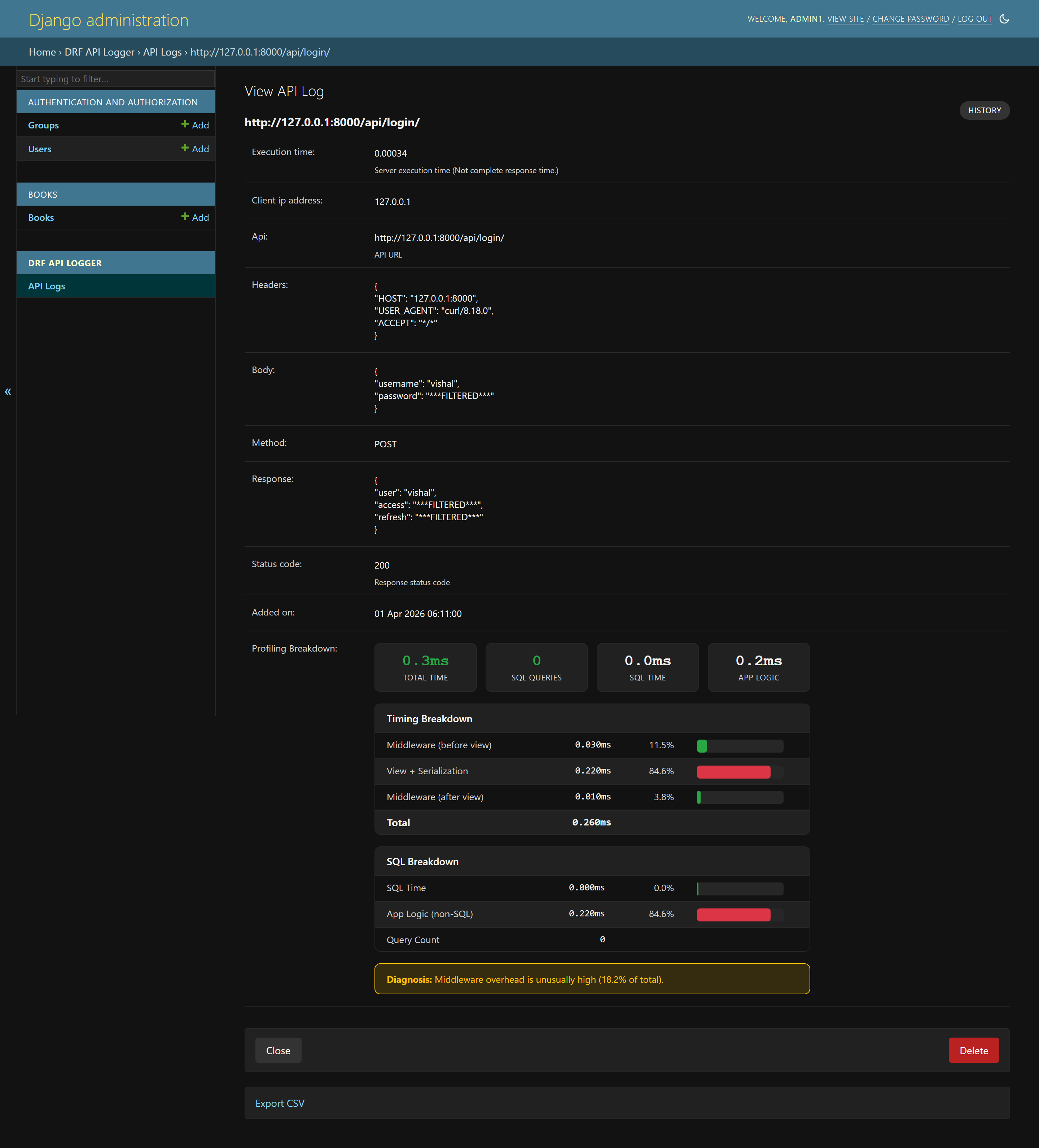Click the Status code value 200
The image size is (1039, 1148).
pyautogui.click(x=382, y=565)
